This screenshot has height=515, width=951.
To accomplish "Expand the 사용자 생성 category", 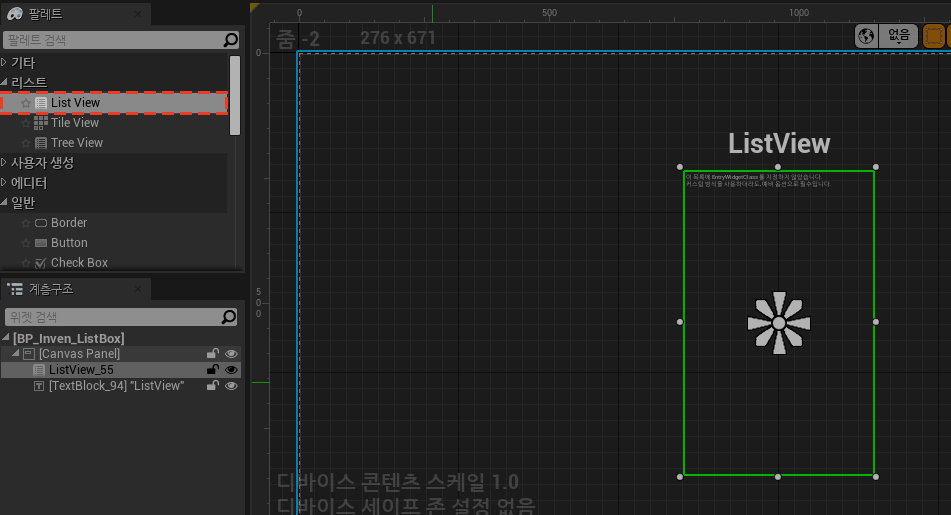I will tap(4, 163).
